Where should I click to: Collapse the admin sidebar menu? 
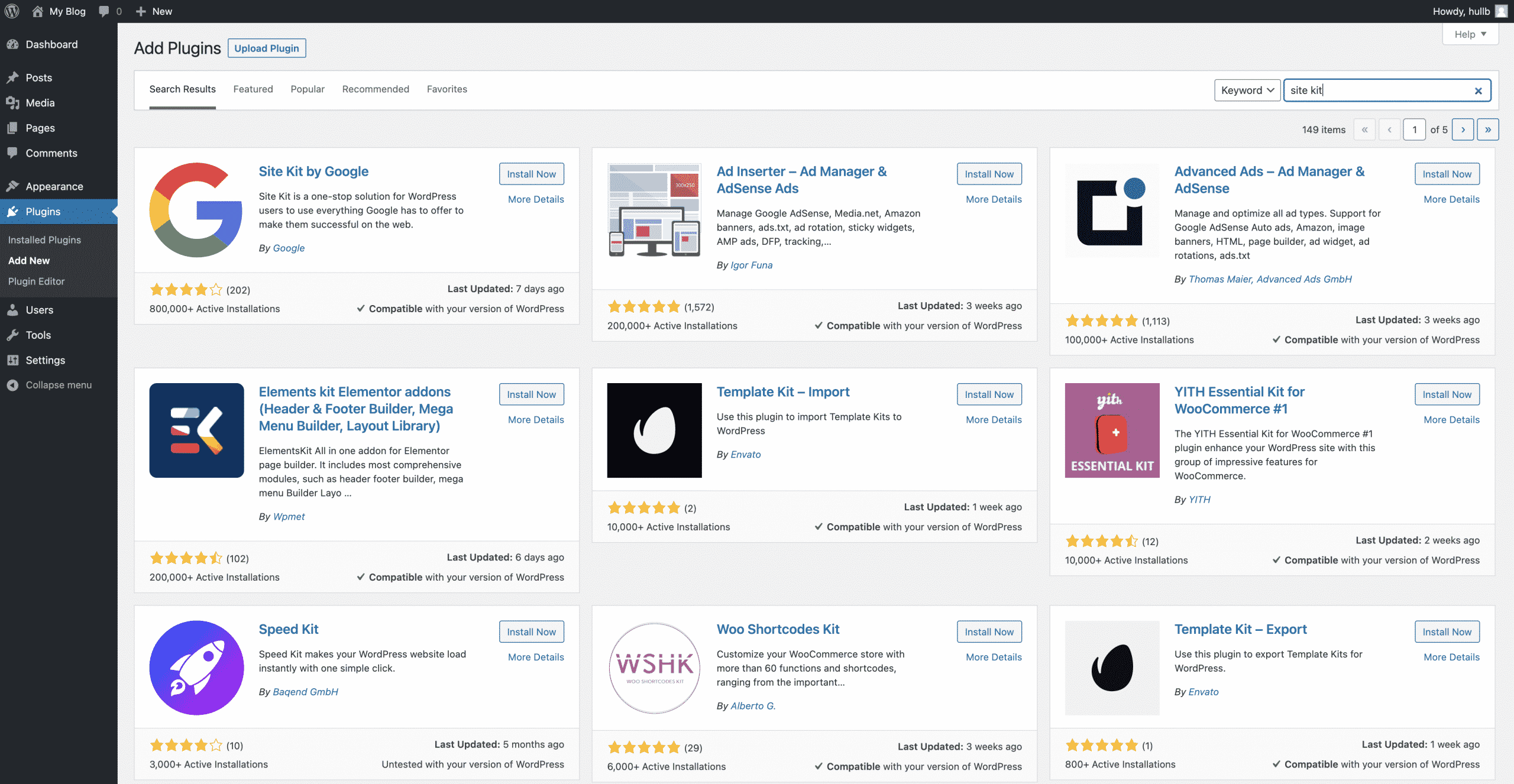[x=59, y=385]
